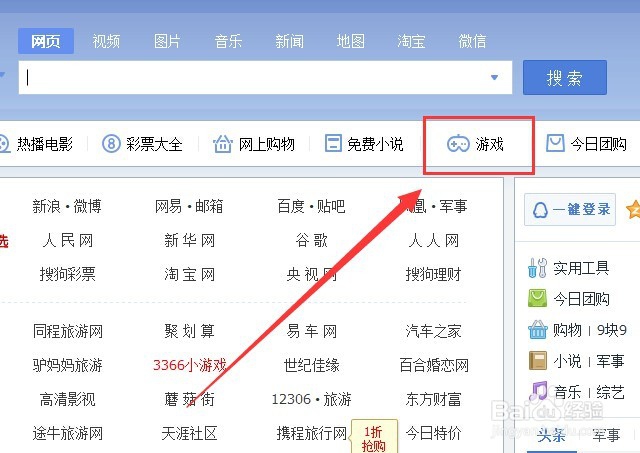Visit the 聚划算 link

(x=189, y=331)
